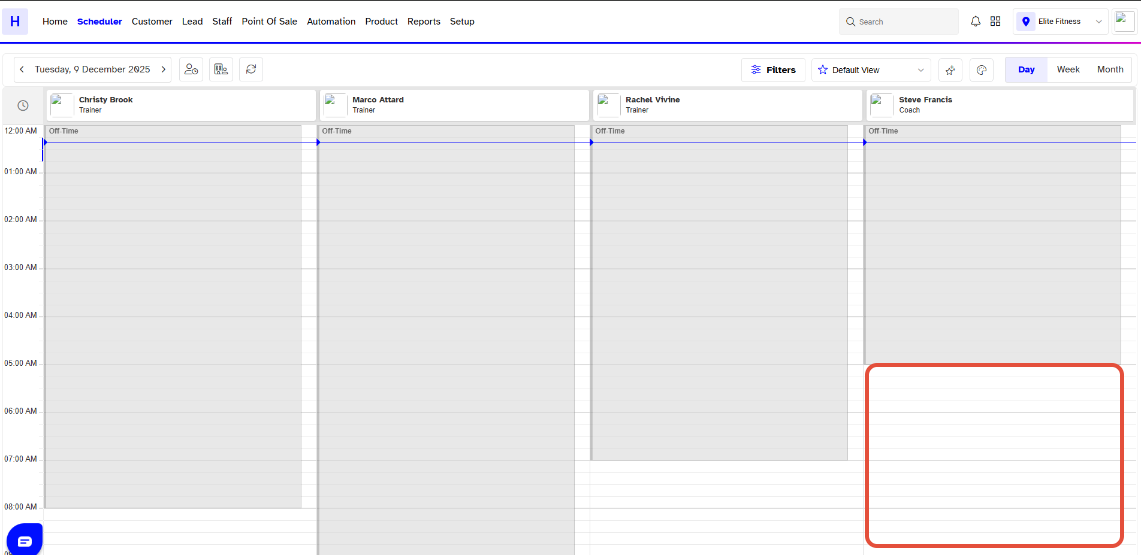Open the Lead menu

192,22
